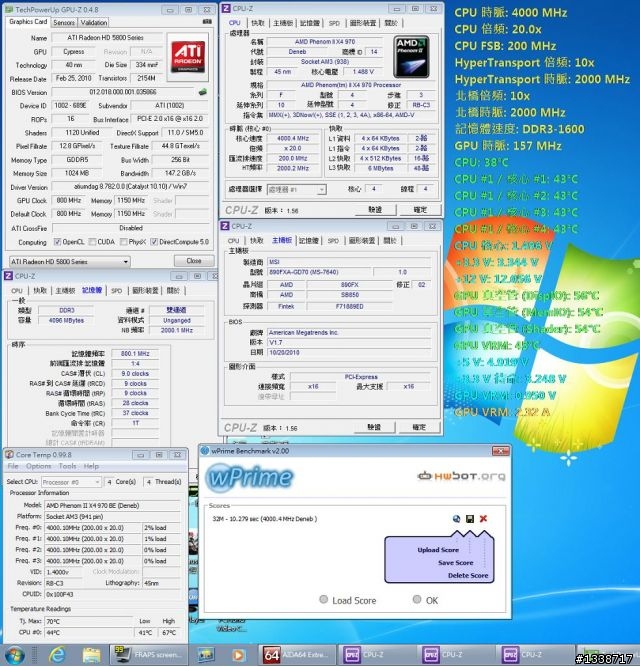
Task: Select the OK radio button in wPrime
Action: 417,599
